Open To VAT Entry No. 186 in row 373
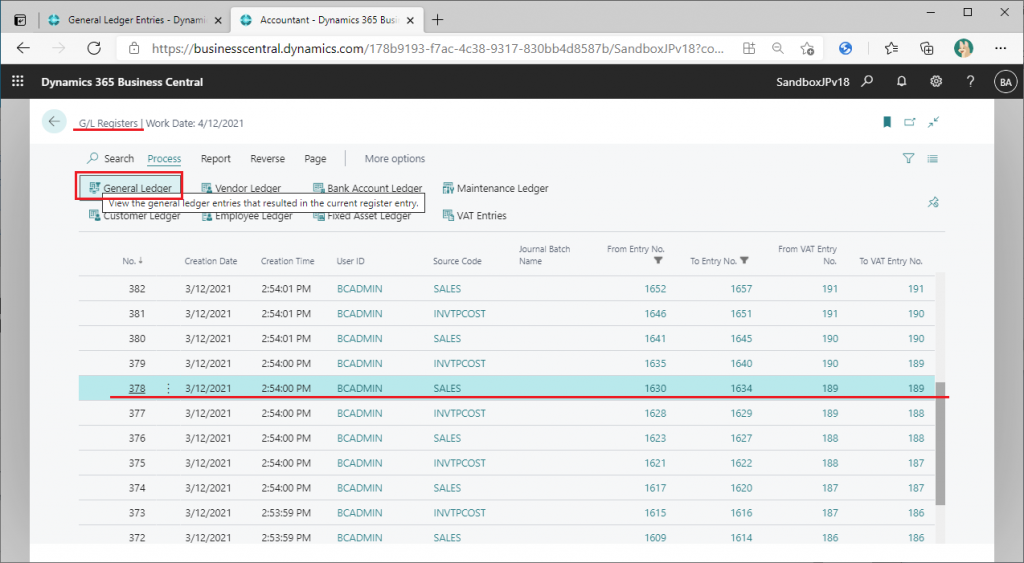The width and height of the screenshot is (1024, 563). click(x=916, y=513)
